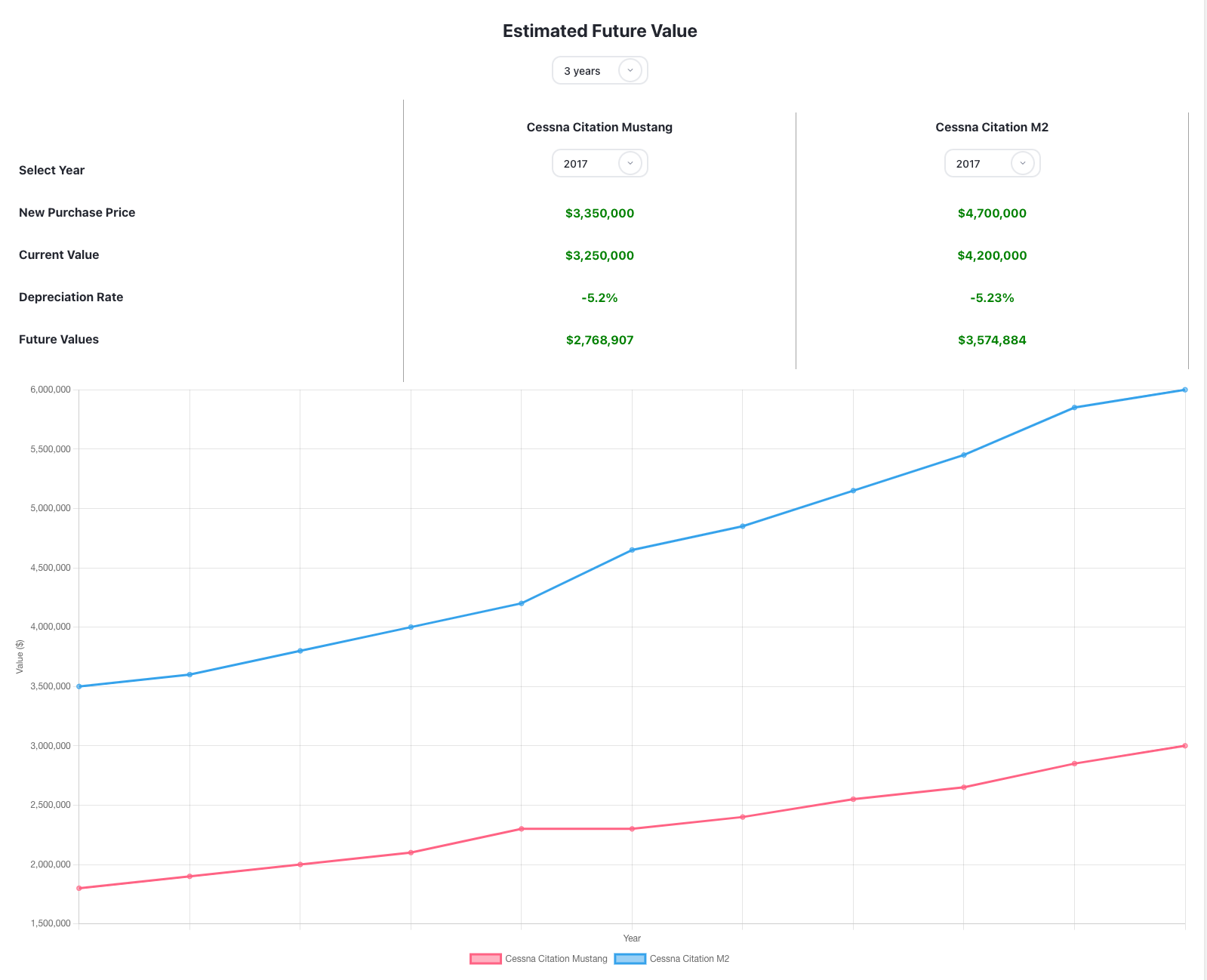1207x980 pixels.
Task: Click the Select Year row label
Action: point(52,170)
